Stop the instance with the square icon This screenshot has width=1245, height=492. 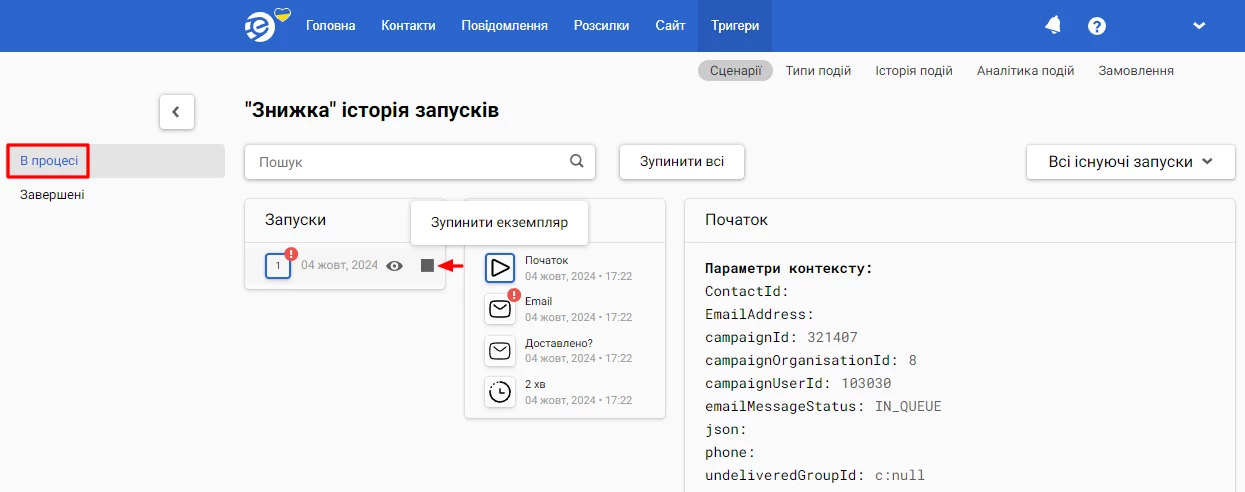click(427, 266)
